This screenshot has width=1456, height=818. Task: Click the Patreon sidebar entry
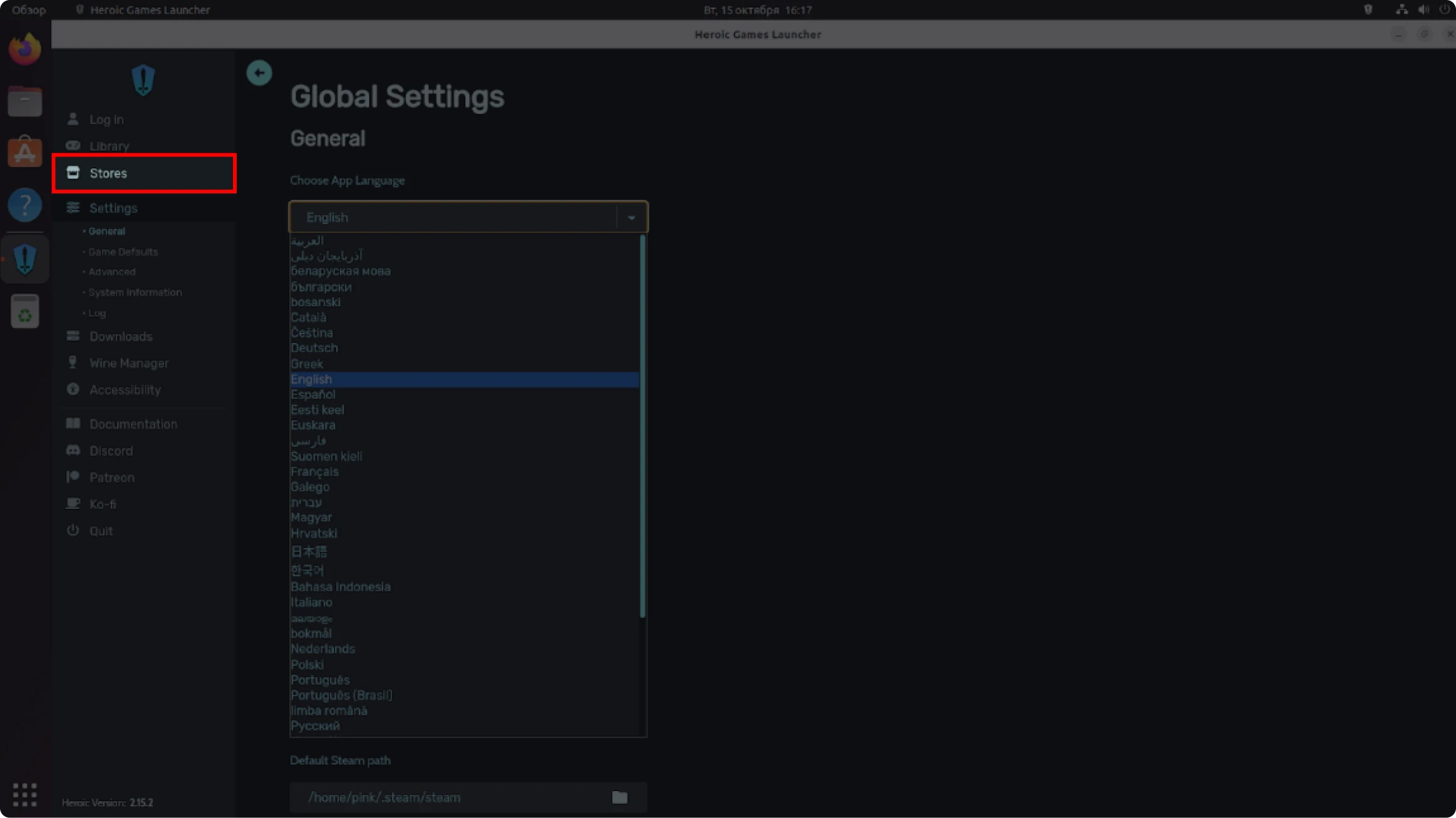(x=111, y=477)
